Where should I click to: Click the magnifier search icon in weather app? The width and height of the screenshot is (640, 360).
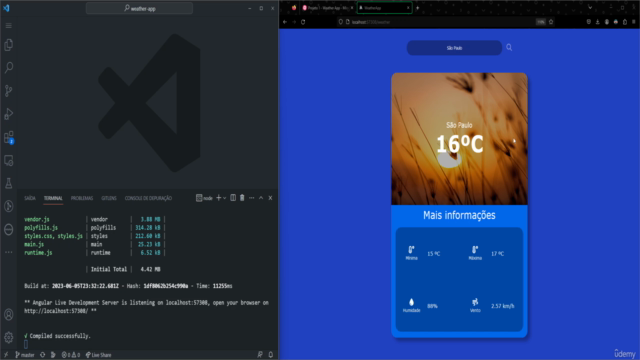509,48
